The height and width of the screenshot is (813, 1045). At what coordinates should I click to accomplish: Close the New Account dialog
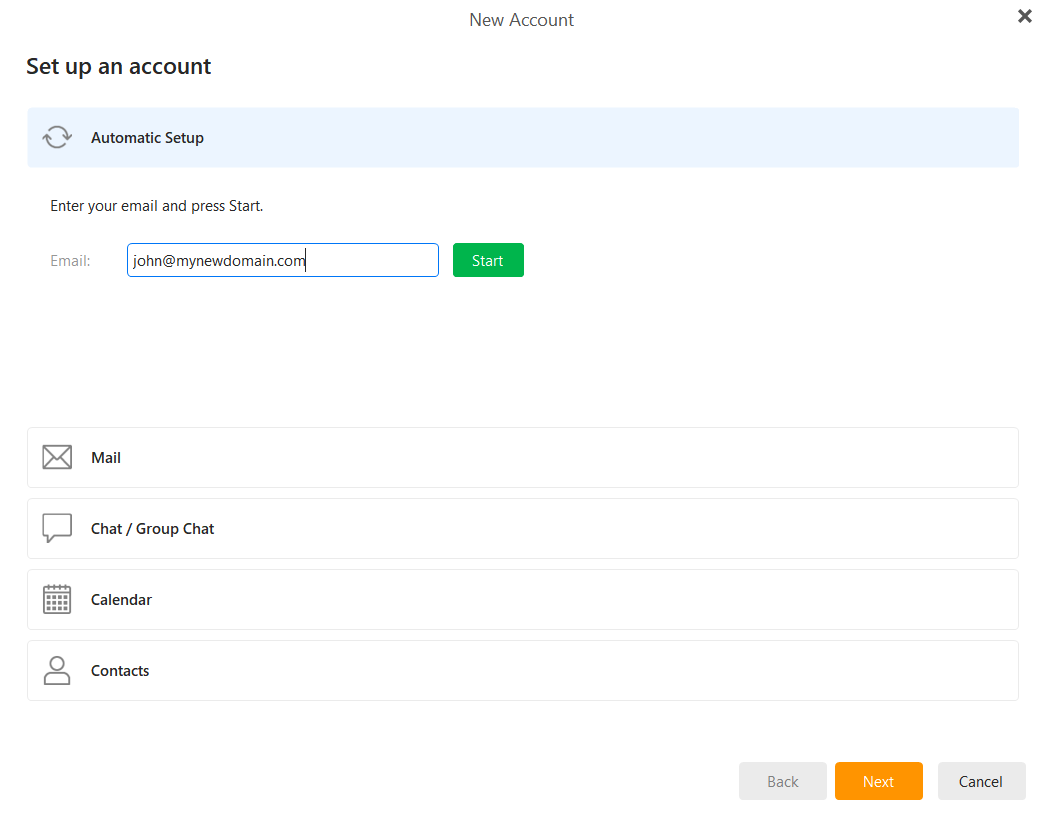pos(1024,16)
